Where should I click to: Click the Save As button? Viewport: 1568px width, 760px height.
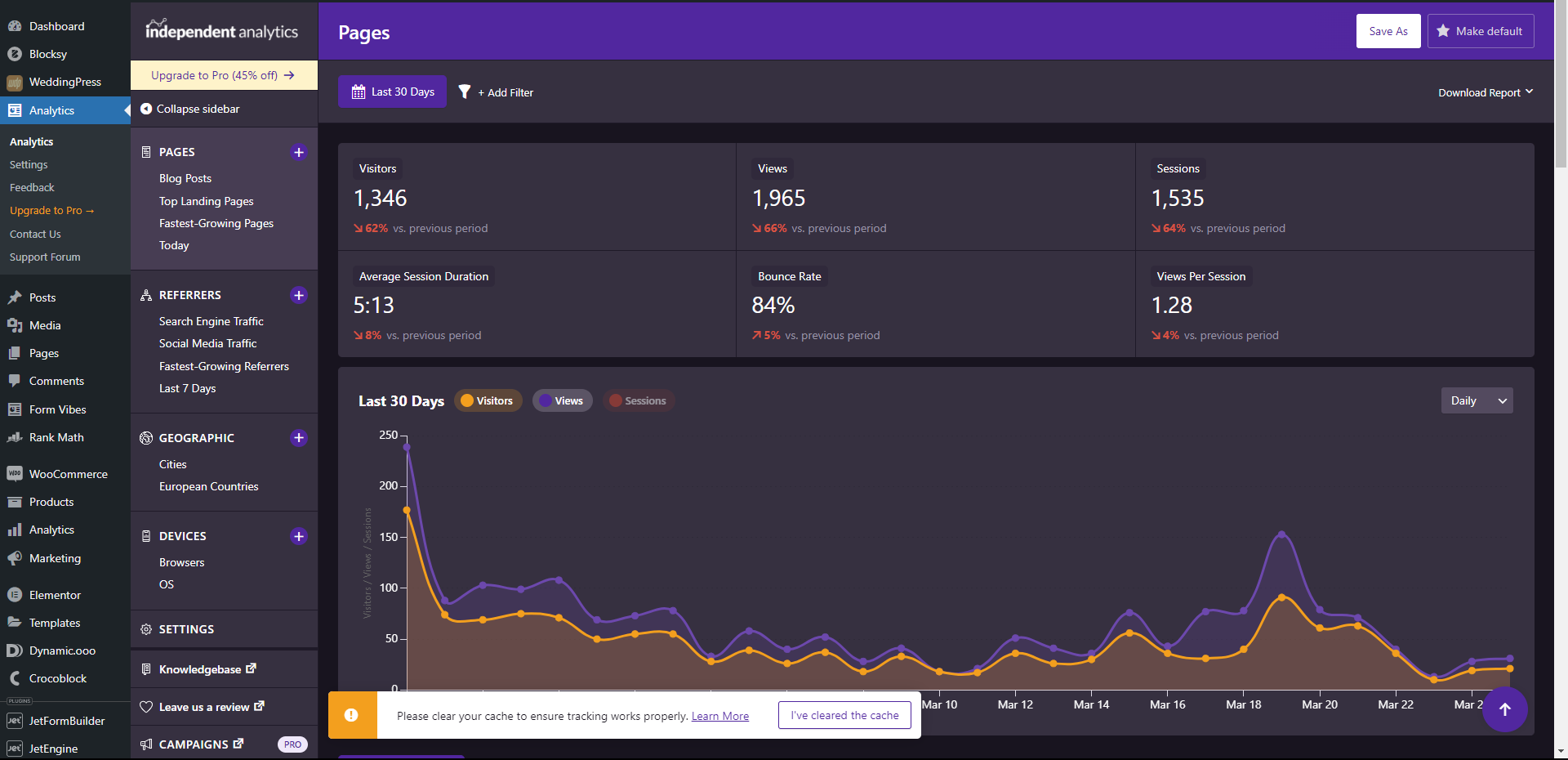pyautogui.click(x=1388, y=31)
